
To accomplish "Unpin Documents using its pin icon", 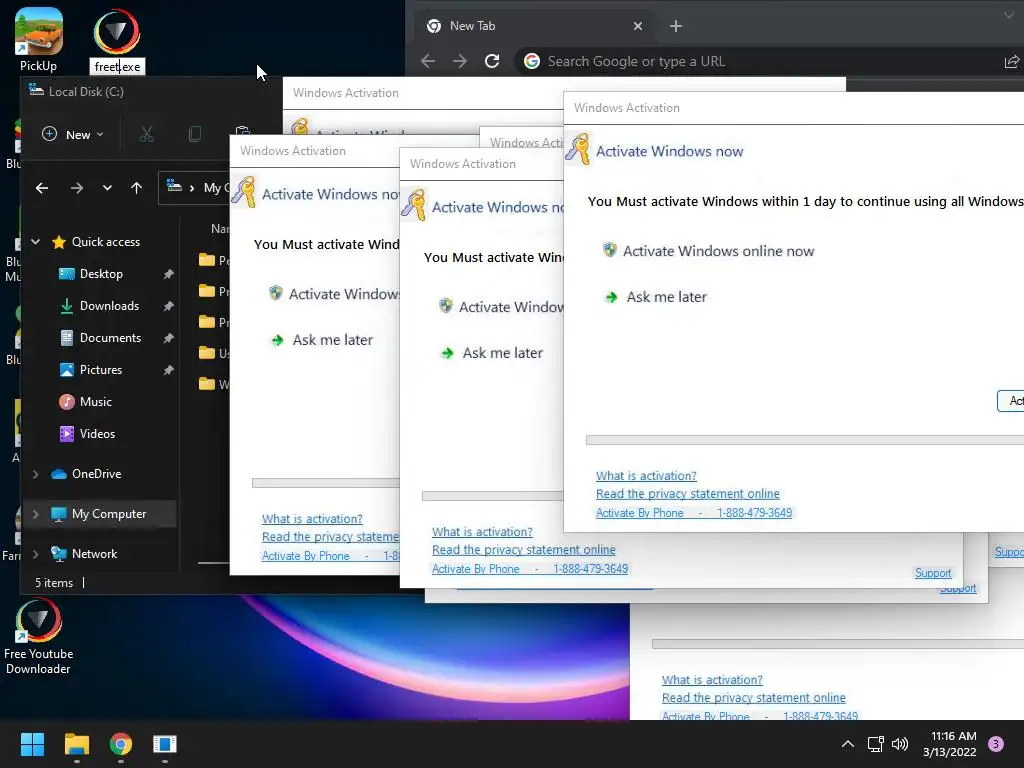I will pyautogui.click(x=168, y=338).
